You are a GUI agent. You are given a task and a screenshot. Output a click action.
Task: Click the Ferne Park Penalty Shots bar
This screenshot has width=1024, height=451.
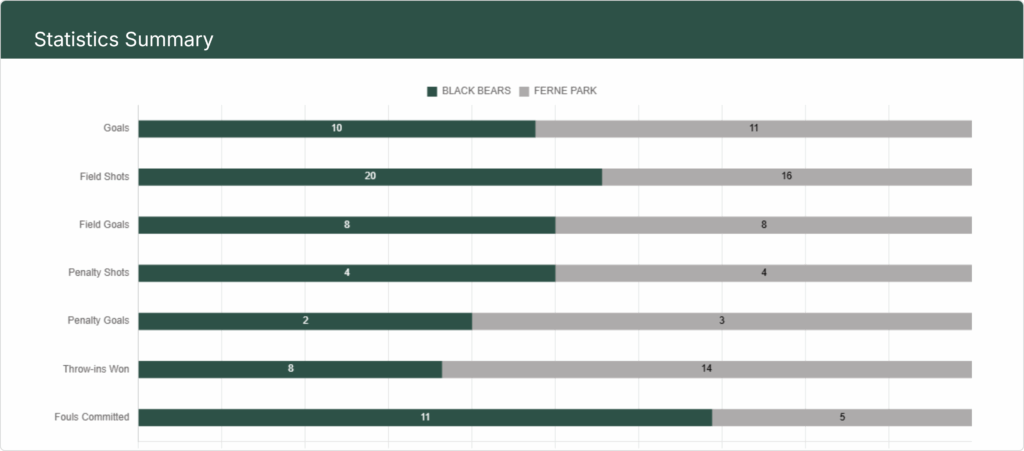[x=763, y=273]
